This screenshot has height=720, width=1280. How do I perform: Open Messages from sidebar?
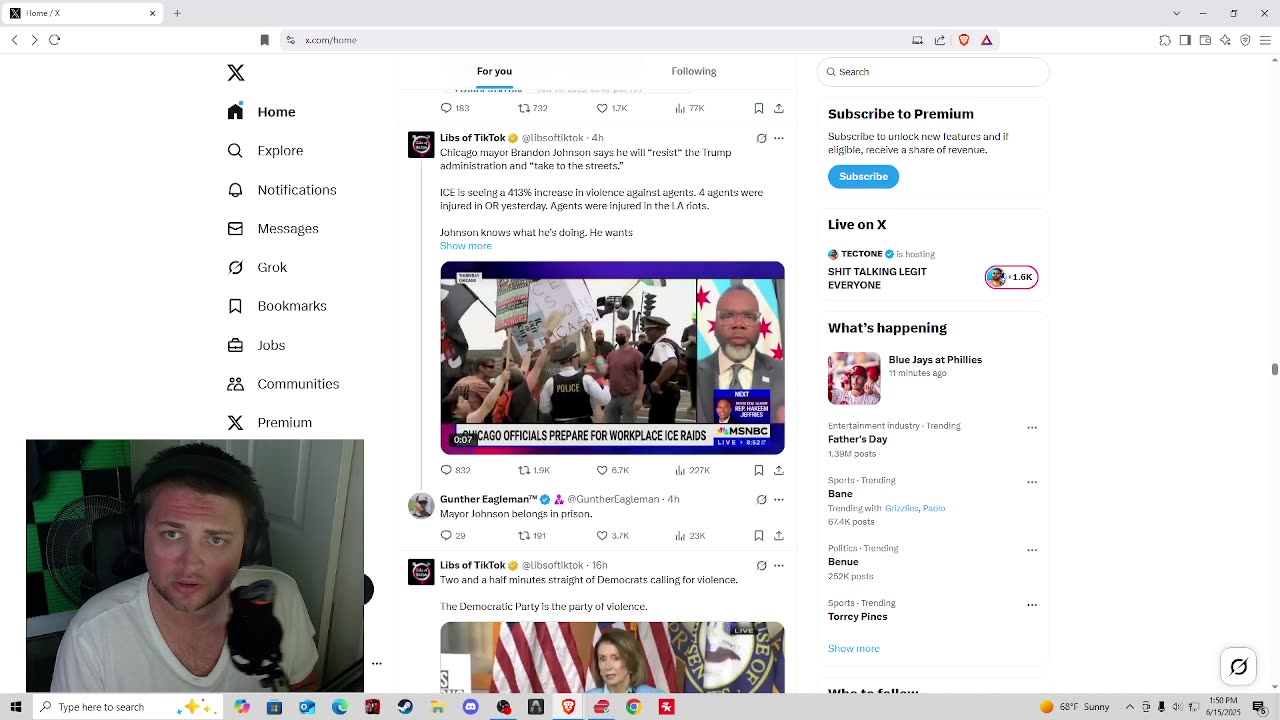[x=273, y=229]
